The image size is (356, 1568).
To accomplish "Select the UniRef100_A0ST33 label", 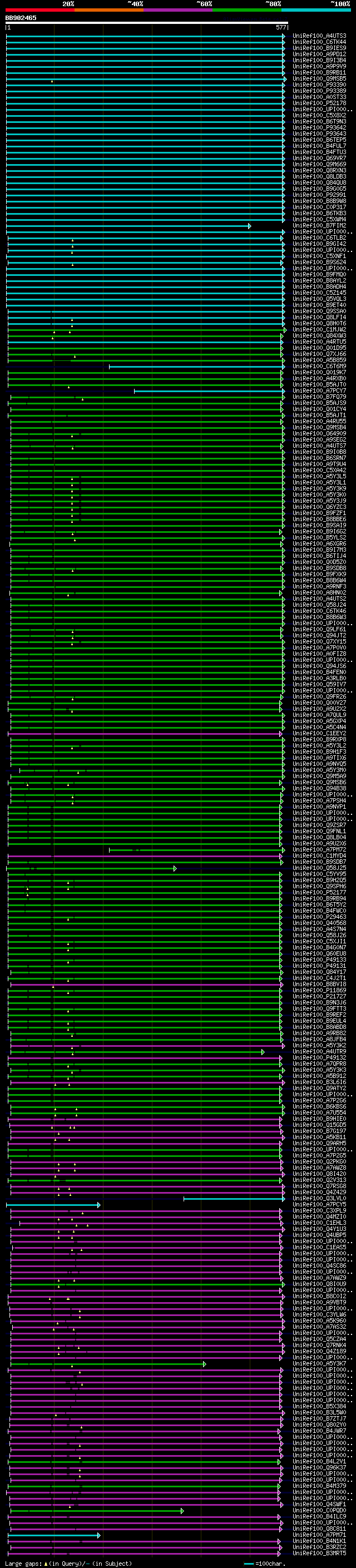I will [319, 97].
